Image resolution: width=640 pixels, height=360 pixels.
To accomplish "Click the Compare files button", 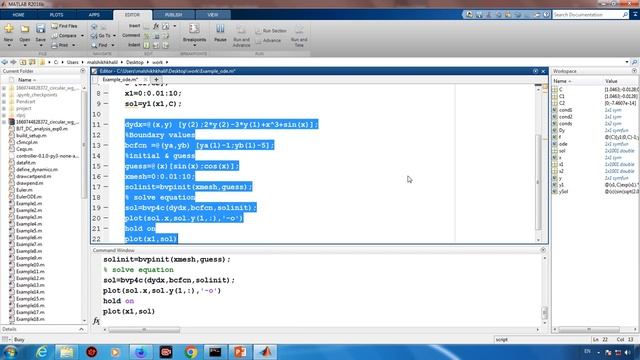I will (64, 36).
